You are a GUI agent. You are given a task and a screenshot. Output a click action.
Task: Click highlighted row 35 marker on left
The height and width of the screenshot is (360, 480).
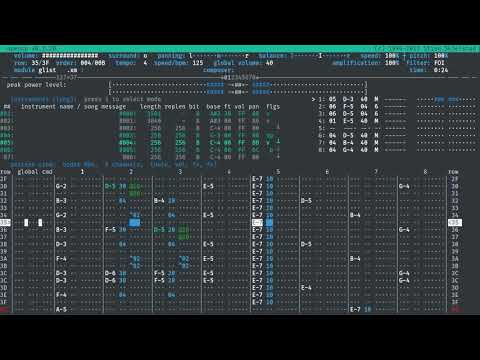click(x=5, y=222)
